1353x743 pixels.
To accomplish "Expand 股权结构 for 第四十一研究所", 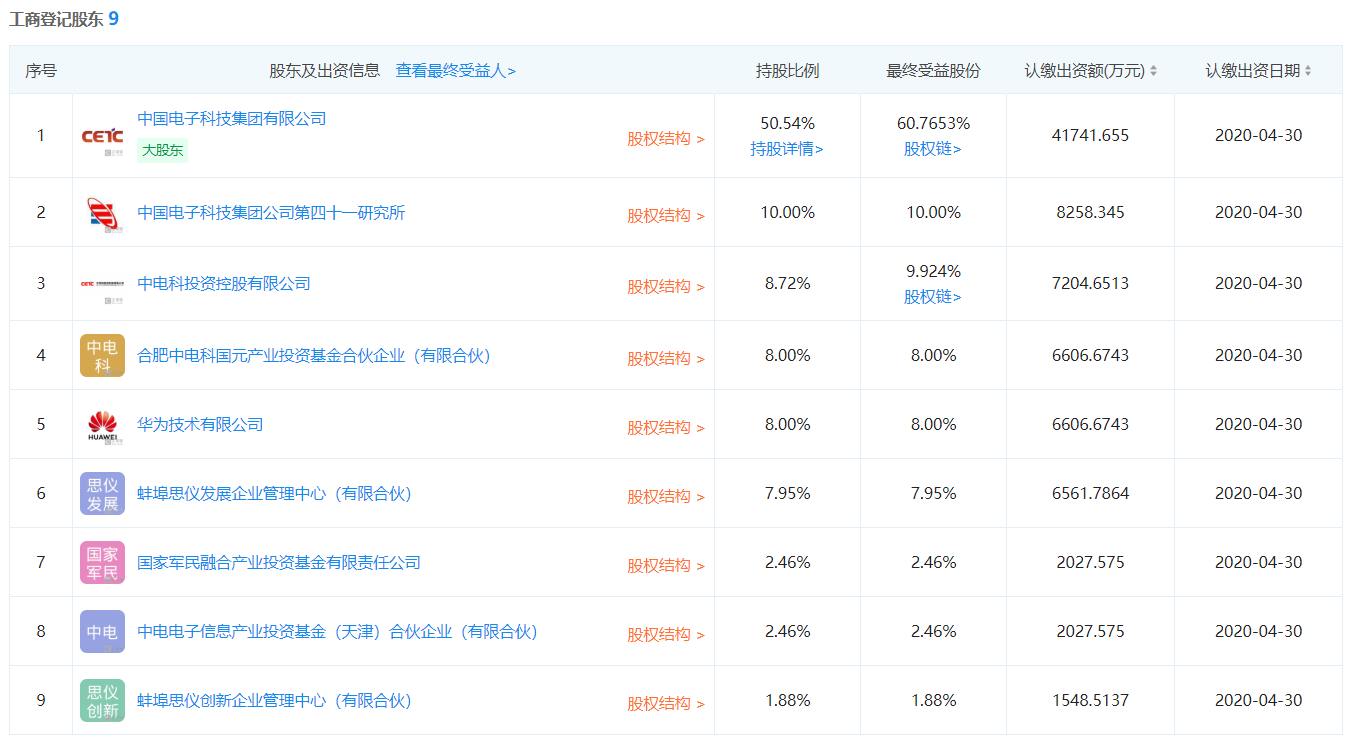I will point(666,216).
